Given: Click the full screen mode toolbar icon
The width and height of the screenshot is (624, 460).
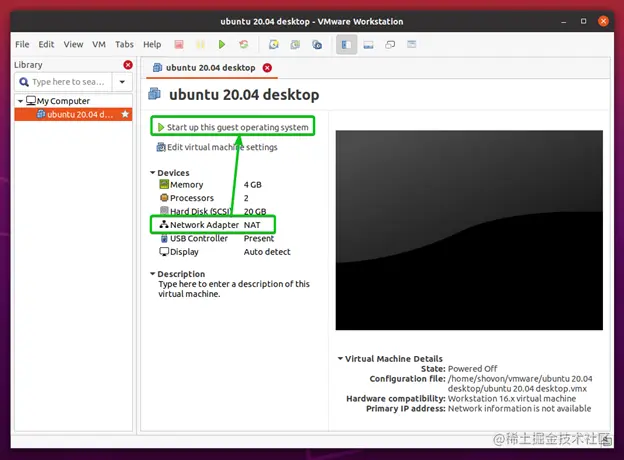Looking at the screenshot, I should [x=390, y=45].
